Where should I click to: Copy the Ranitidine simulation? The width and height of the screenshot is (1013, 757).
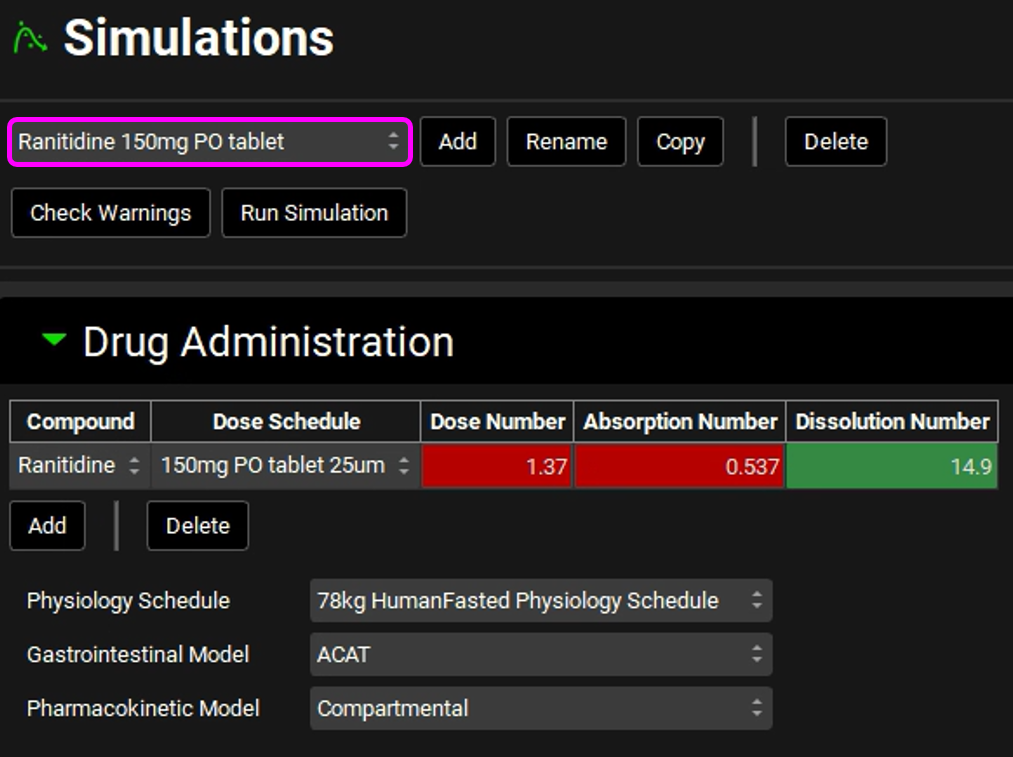click(x=680, y=142)
